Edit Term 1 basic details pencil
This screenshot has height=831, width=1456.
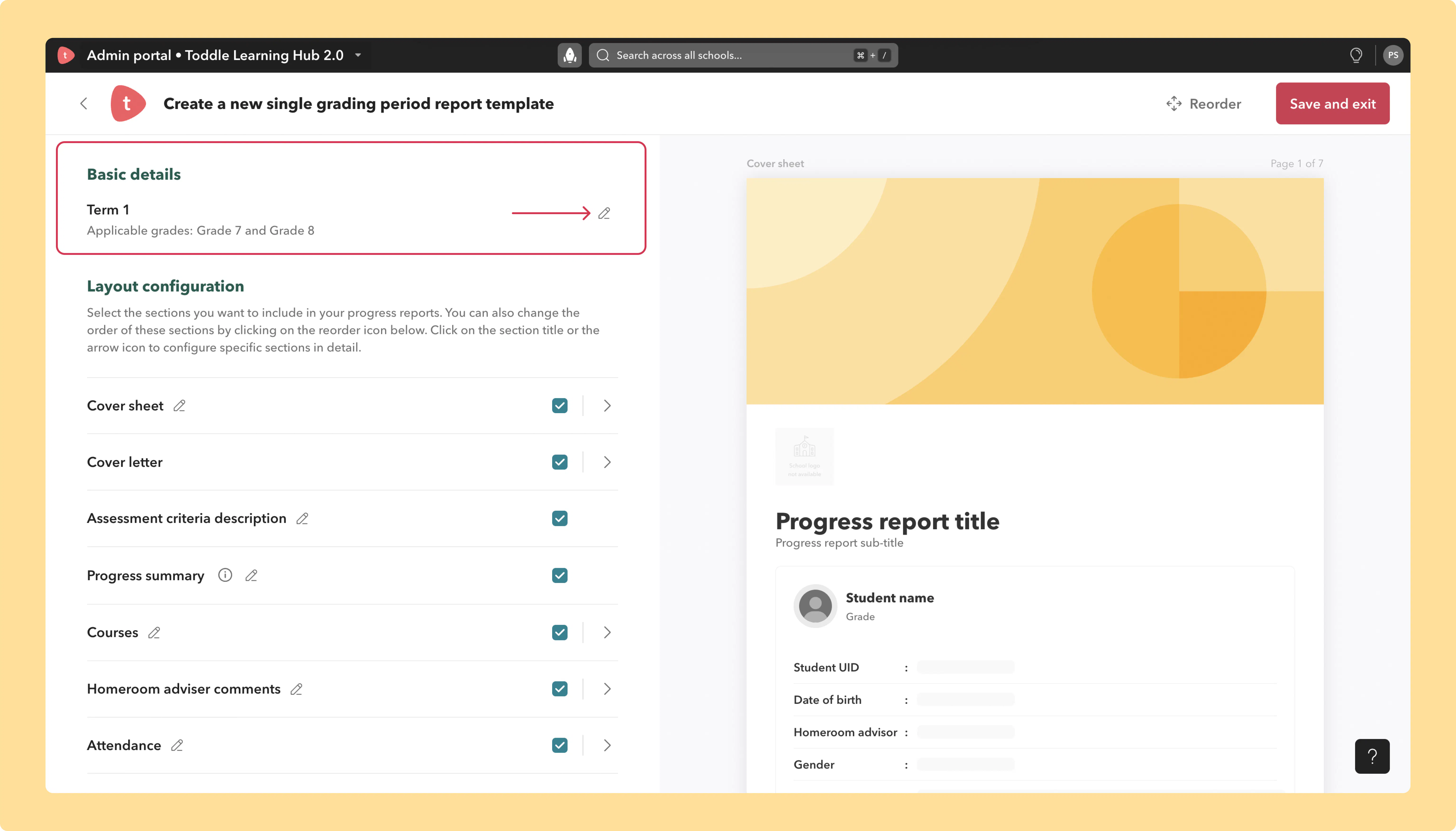coord(604,213)
